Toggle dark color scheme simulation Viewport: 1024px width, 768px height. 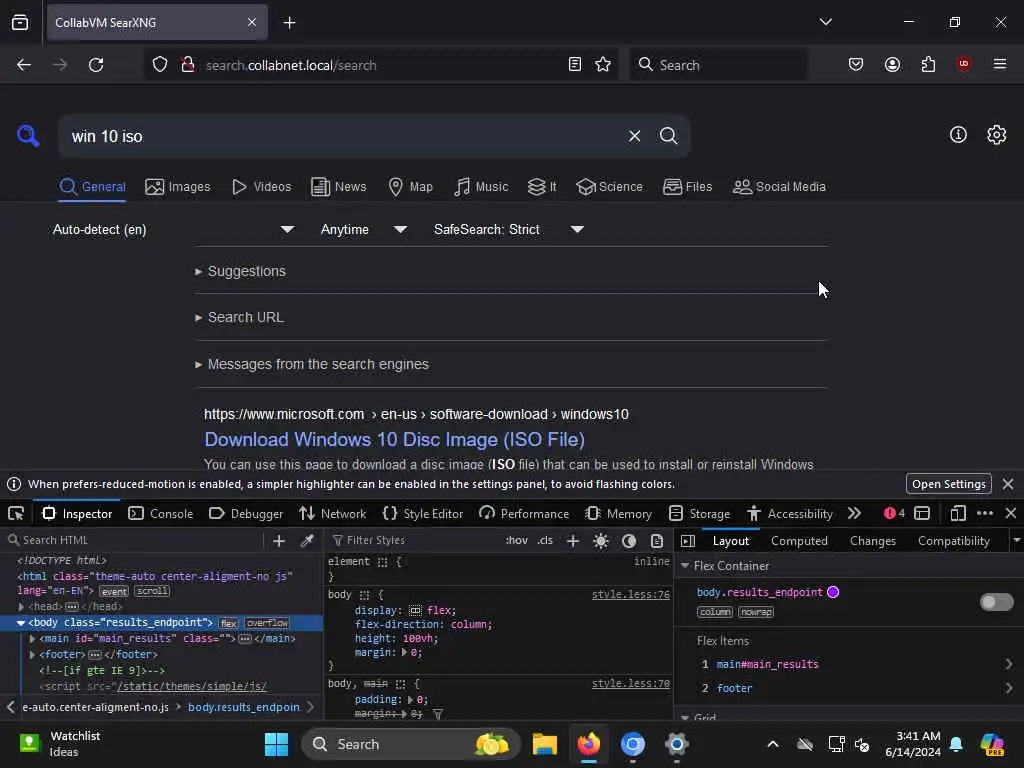pos(629,541)
